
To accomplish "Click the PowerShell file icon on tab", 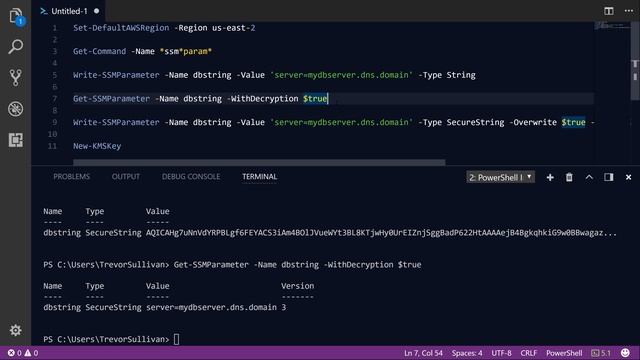I will [44, 11].
